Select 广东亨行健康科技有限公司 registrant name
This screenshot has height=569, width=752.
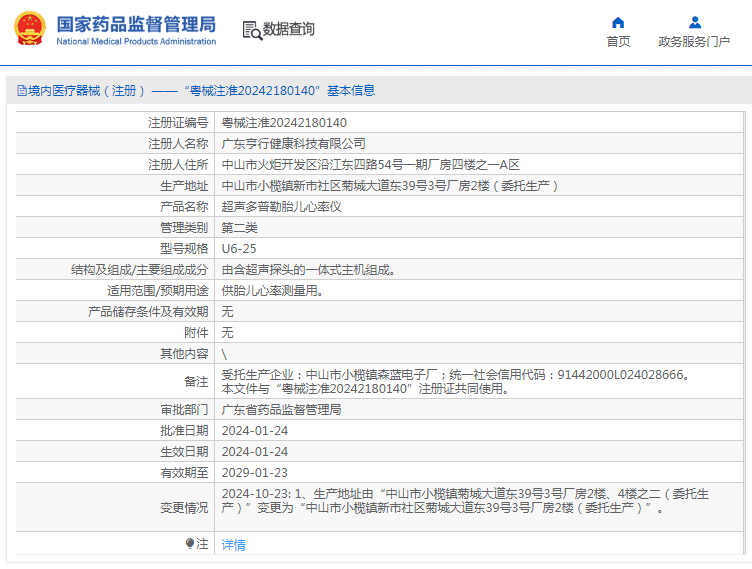click(294, 143)
